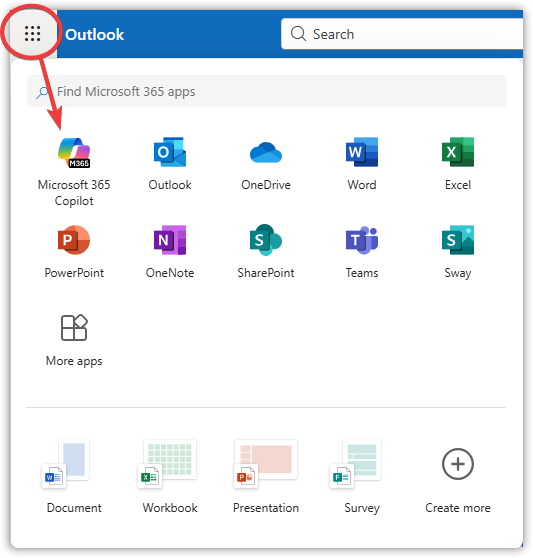Click the Outlook title in header
Image resolution: width=533 pixels, height=558 pixels.
[x=95, y=35]
